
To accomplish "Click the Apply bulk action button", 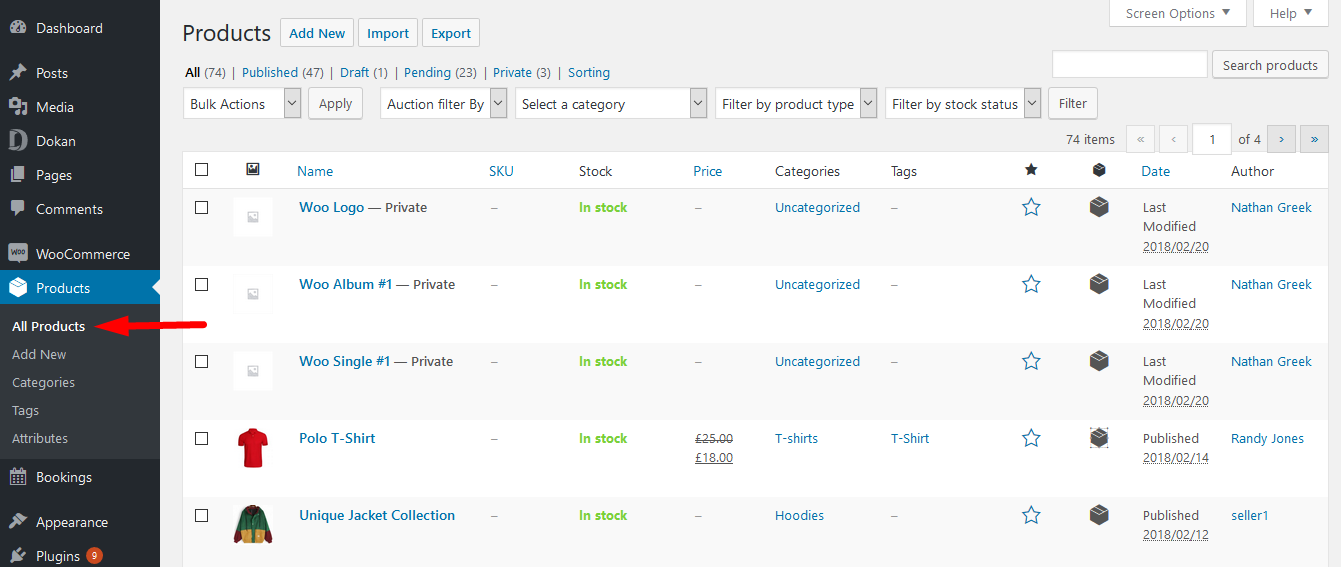I will pyautogui.click(x=335, y=104).
